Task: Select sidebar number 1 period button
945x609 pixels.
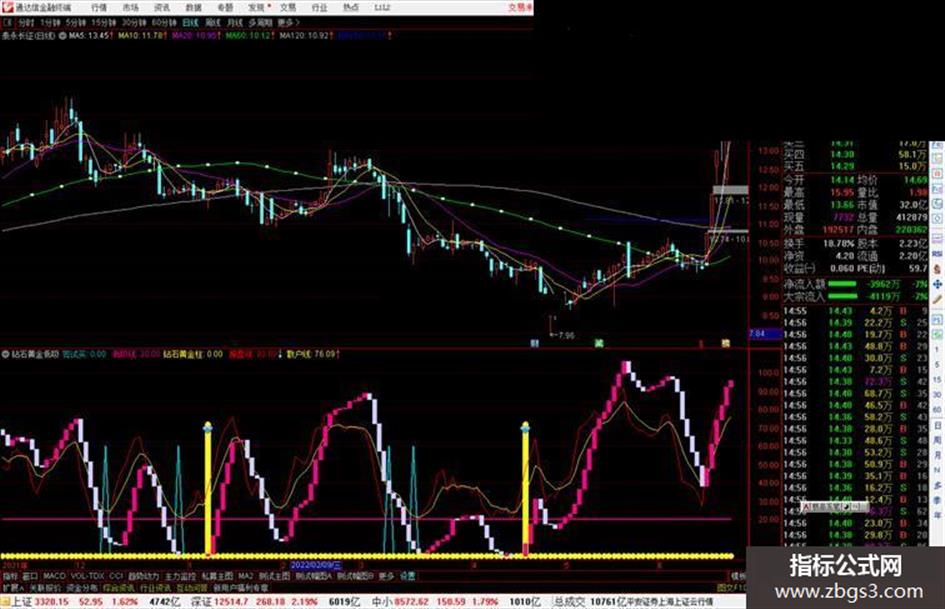Action: click(x=937, y=349)
